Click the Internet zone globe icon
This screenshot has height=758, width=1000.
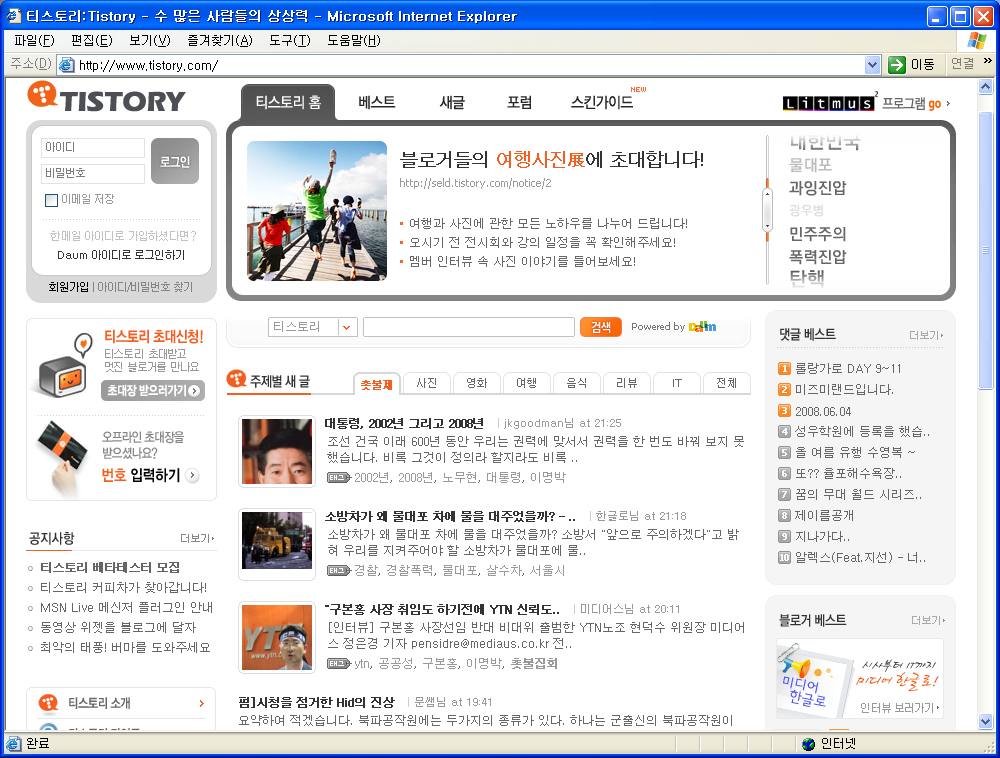[808, 743]
